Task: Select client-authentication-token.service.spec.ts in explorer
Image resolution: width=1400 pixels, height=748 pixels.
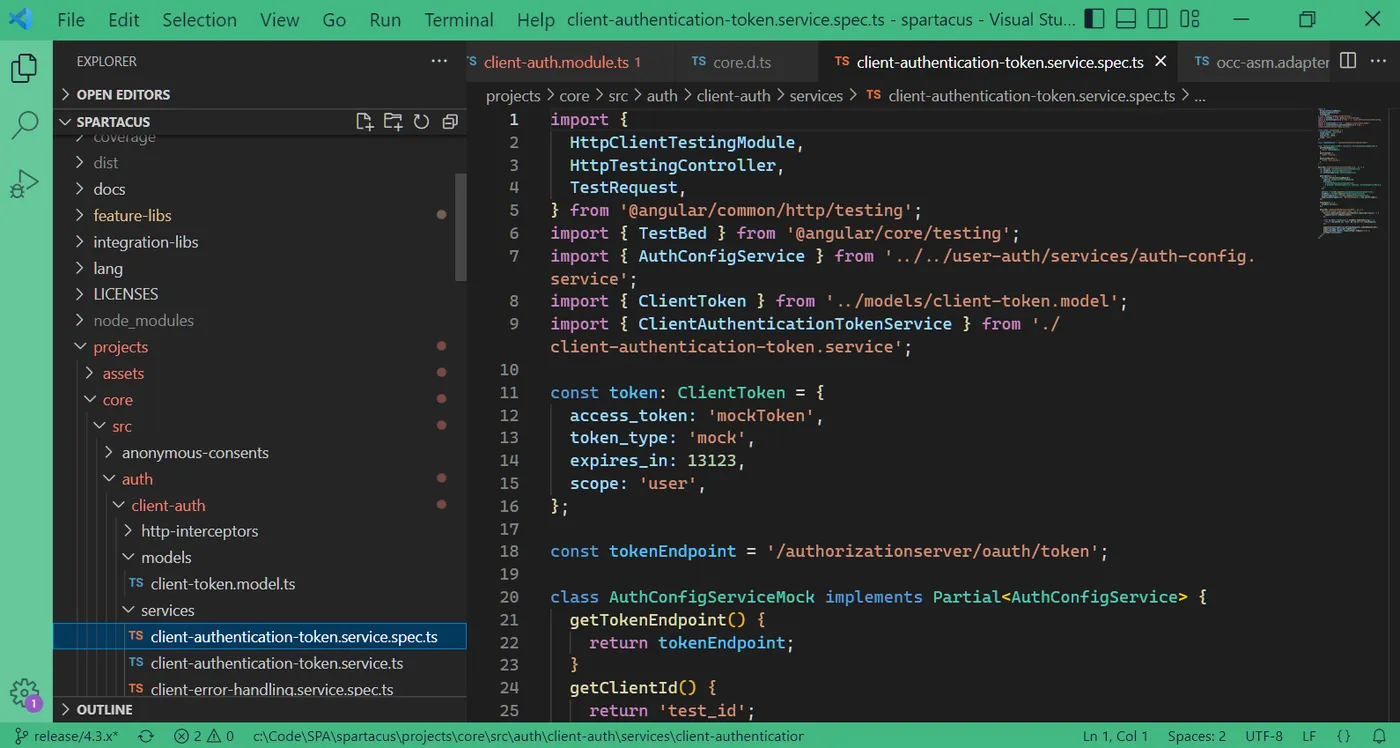Action: point(260,636)
